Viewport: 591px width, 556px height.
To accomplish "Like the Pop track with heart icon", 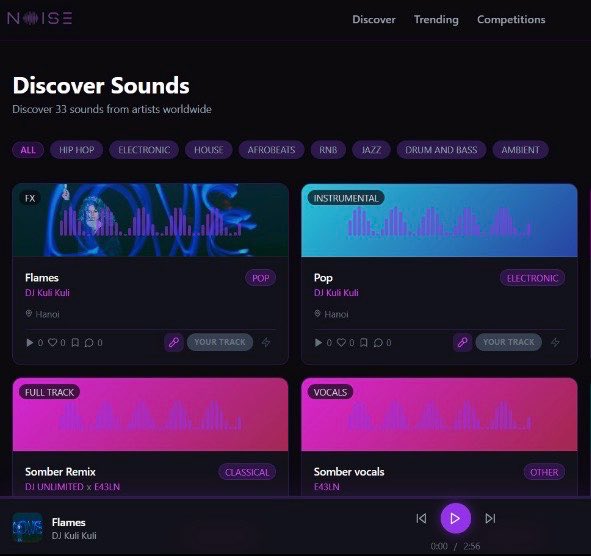I will tap(341, 342).
